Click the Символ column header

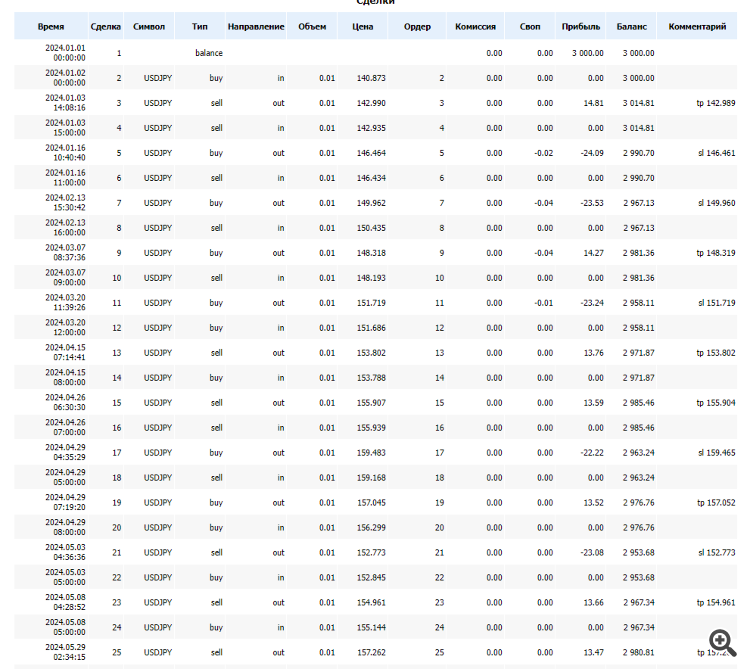[x=149, y=27]
